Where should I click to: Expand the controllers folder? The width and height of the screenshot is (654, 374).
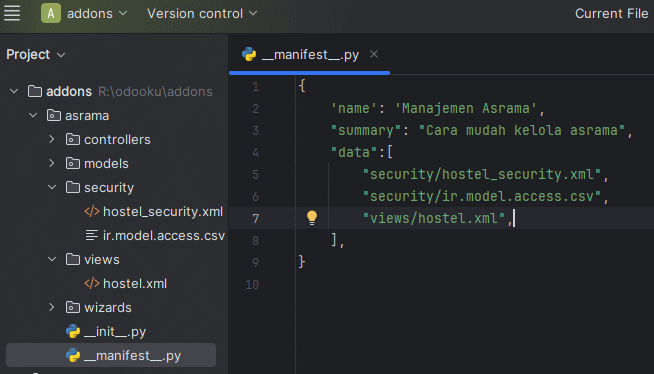tap(52, 139)
